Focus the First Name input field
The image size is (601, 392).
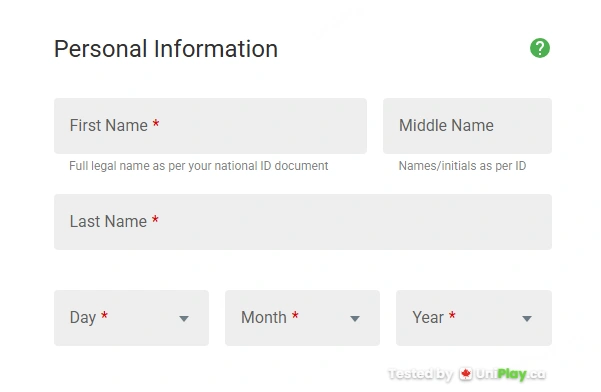click(x=210, y=126)
